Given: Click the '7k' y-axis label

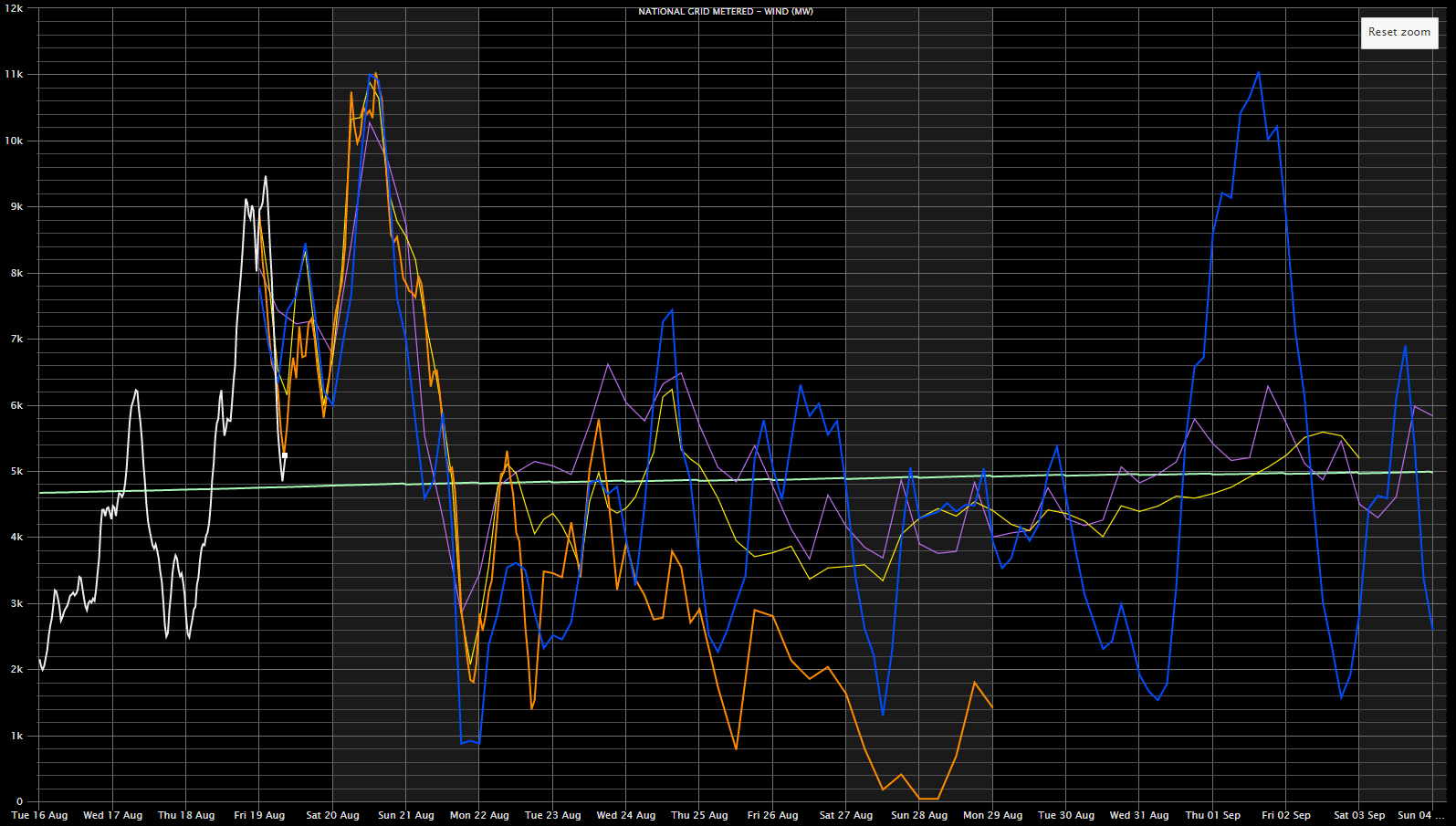Looking at the screenshot, I should [x=16, y=339].
